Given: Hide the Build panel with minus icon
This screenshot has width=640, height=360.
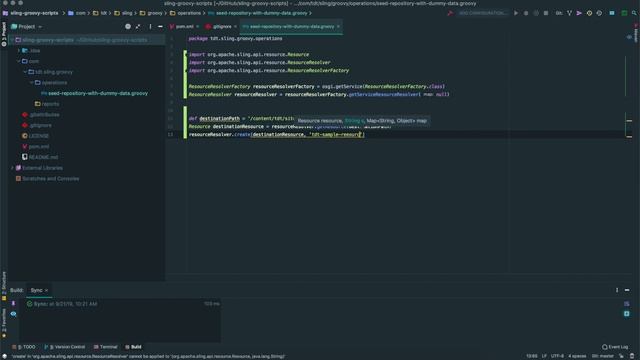Looking at the screenshot, I should [627, 290].
